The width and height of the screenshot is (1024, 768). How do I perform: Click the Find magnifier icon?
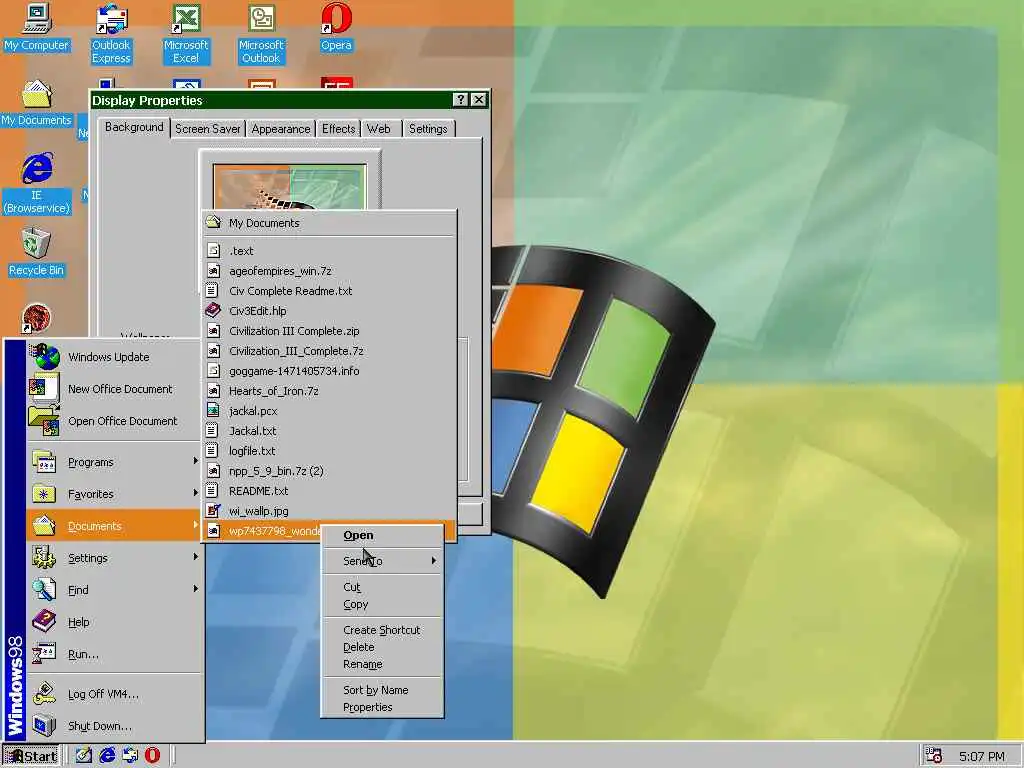pos(44,590)
